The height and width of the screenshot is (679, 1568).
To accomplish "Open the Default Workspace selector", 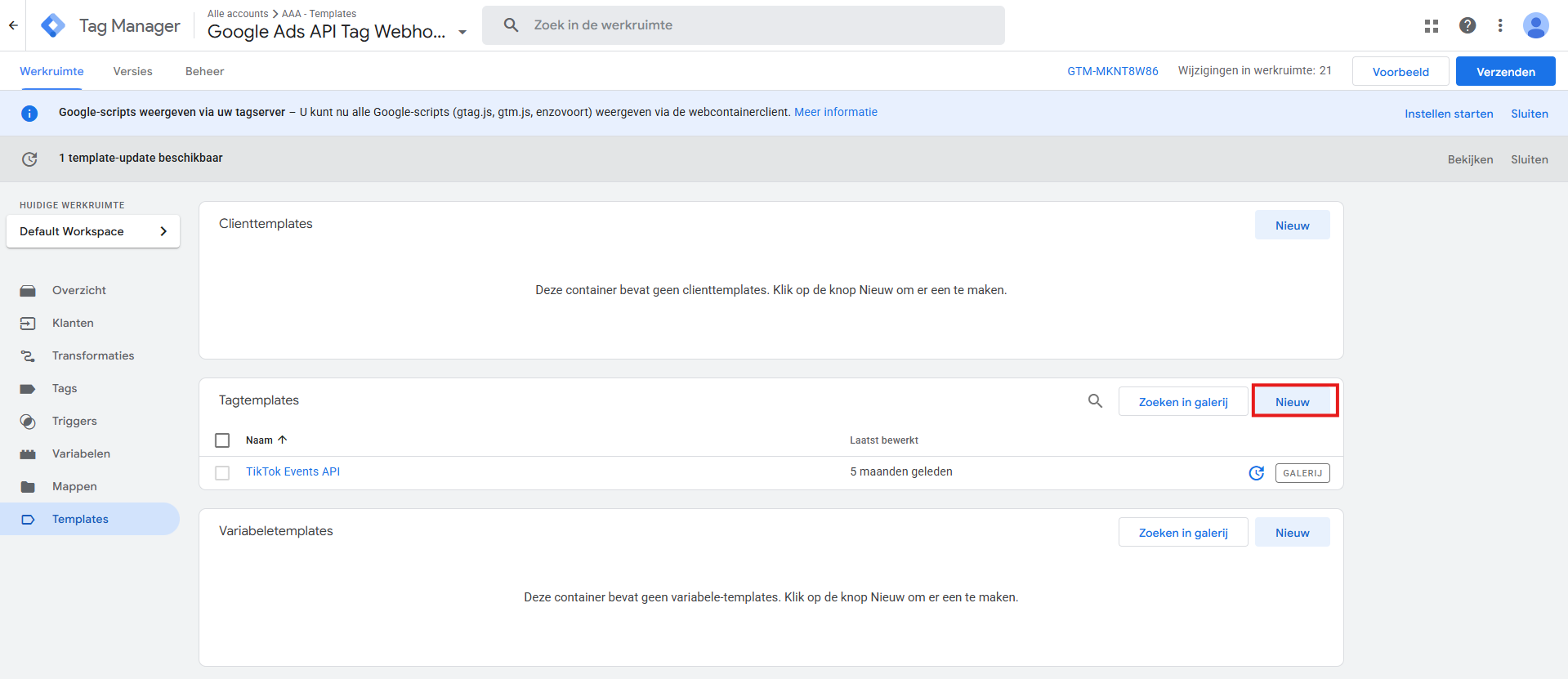I will (x=93, y=231).
